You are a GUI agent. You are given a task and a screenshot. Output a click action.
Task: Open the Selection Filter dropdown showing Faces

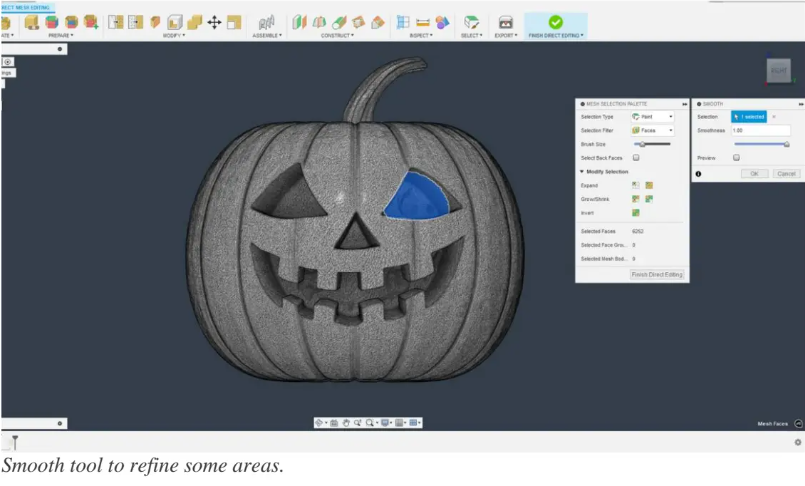coord(652,131)
